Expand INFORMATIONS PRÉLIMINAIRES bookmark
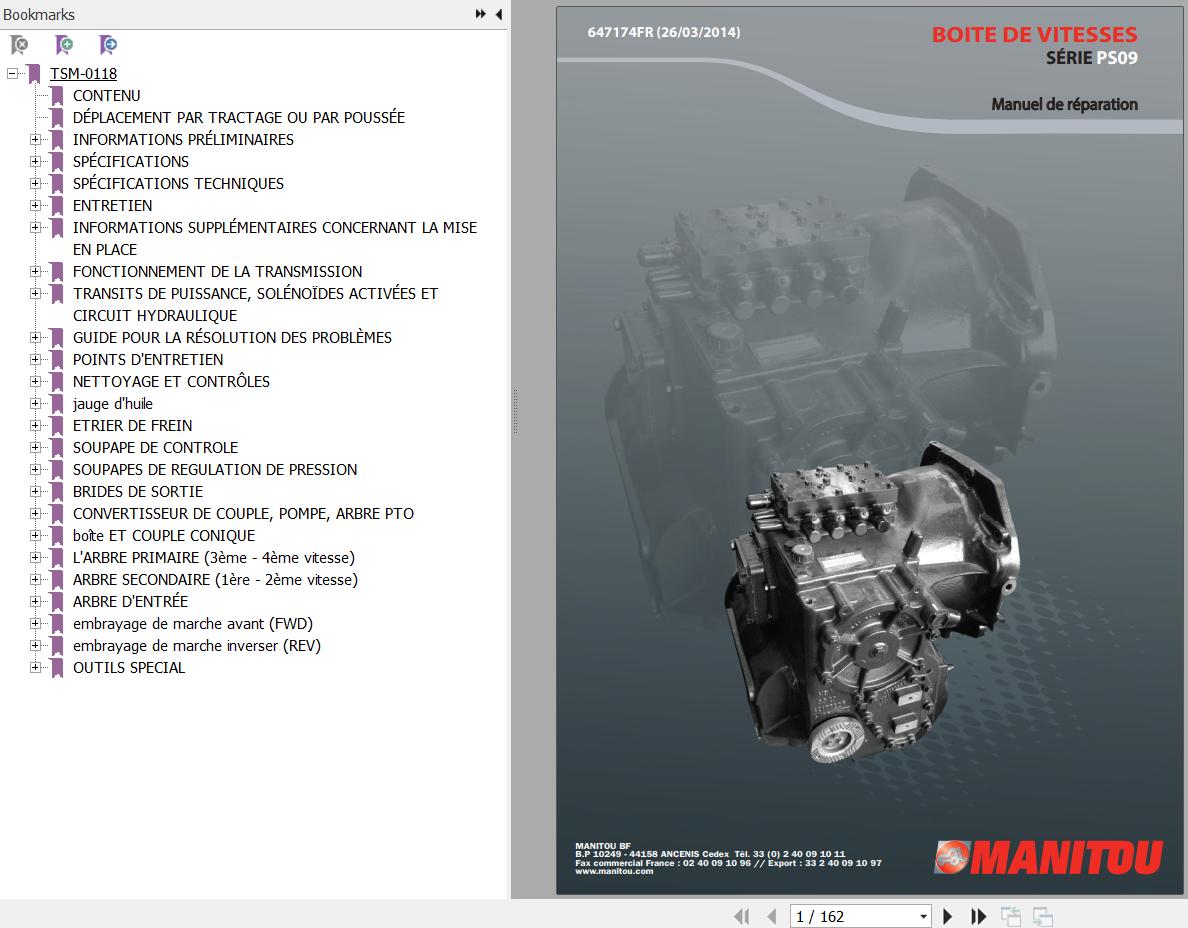The width and height of the screenshot is (1188, 928). coord(35,139)
